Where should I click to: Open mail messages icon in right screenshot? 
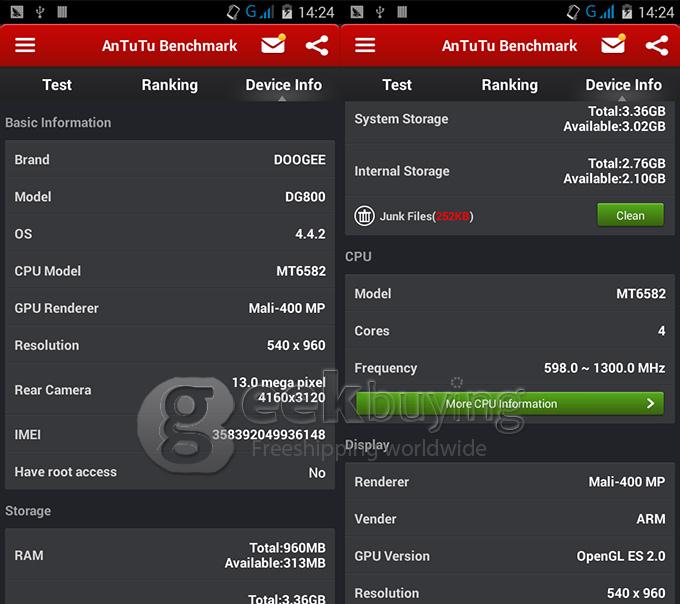(613, 44)
